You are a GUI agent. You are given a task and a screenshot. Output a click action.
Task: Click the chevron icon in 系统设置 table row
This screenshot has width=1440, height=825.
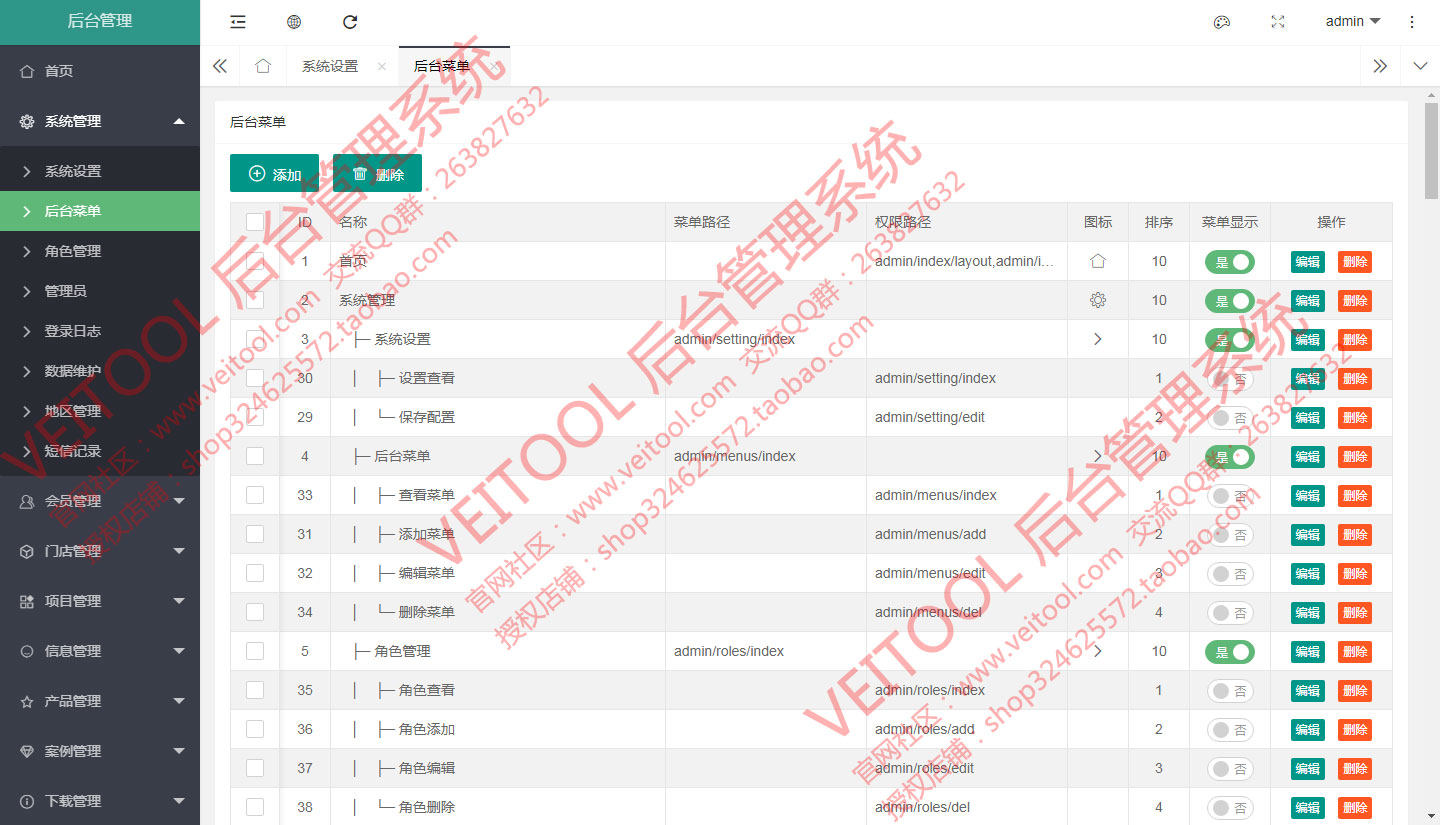[1098, 339]
